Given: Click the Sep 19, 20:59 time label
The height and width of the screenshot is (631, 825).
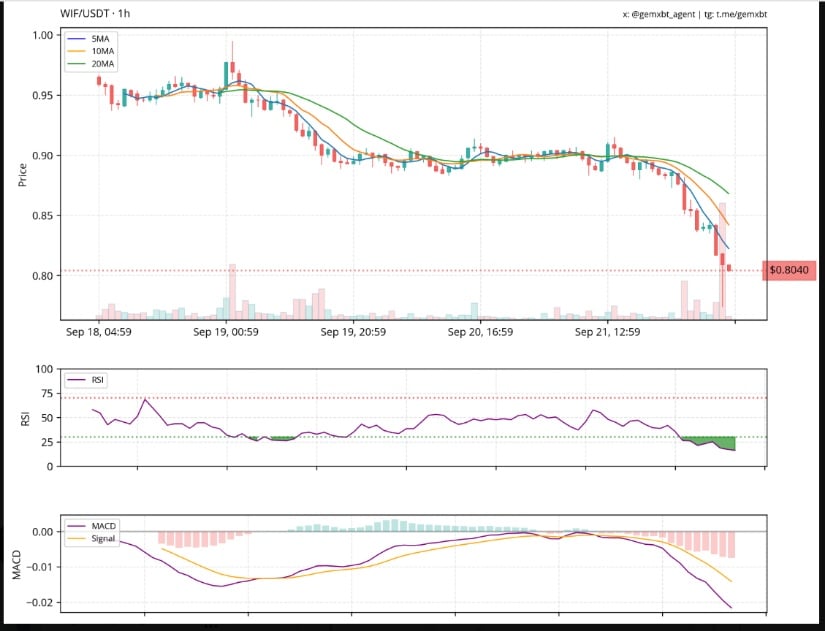Looking at the screenshot, I should (x=353, y=332).
